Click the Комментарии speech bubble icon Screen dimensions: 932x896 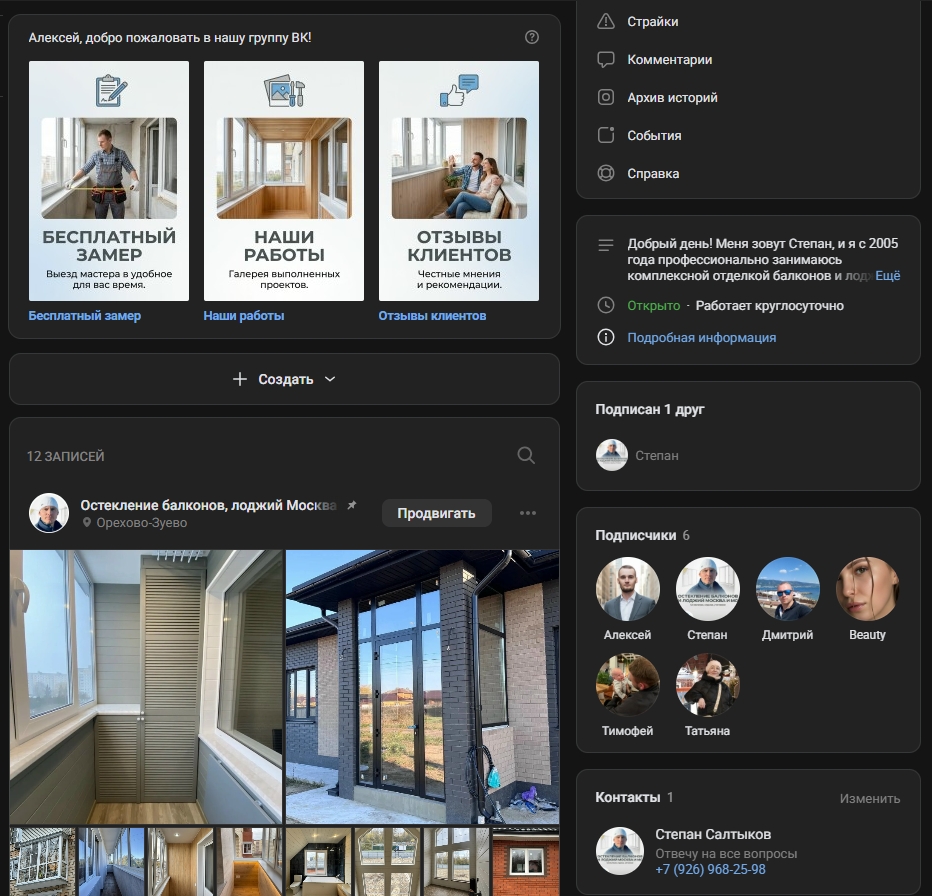[x=605, y=59]
